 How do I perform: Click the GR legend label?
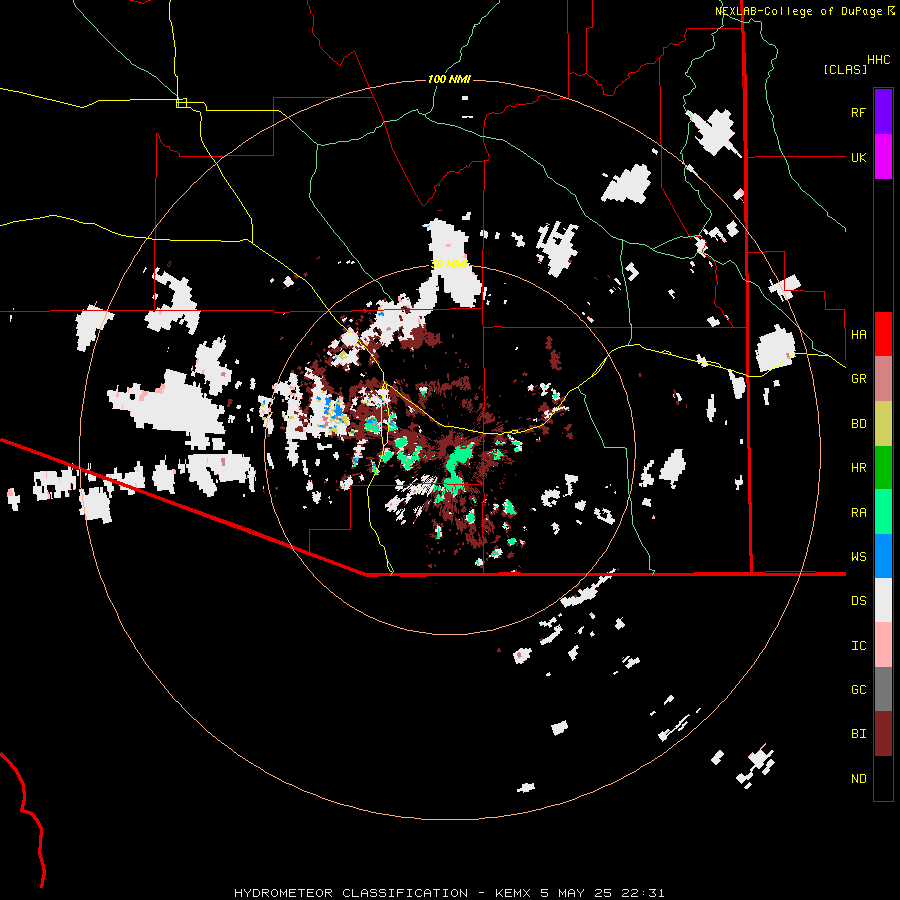point(858,379)
